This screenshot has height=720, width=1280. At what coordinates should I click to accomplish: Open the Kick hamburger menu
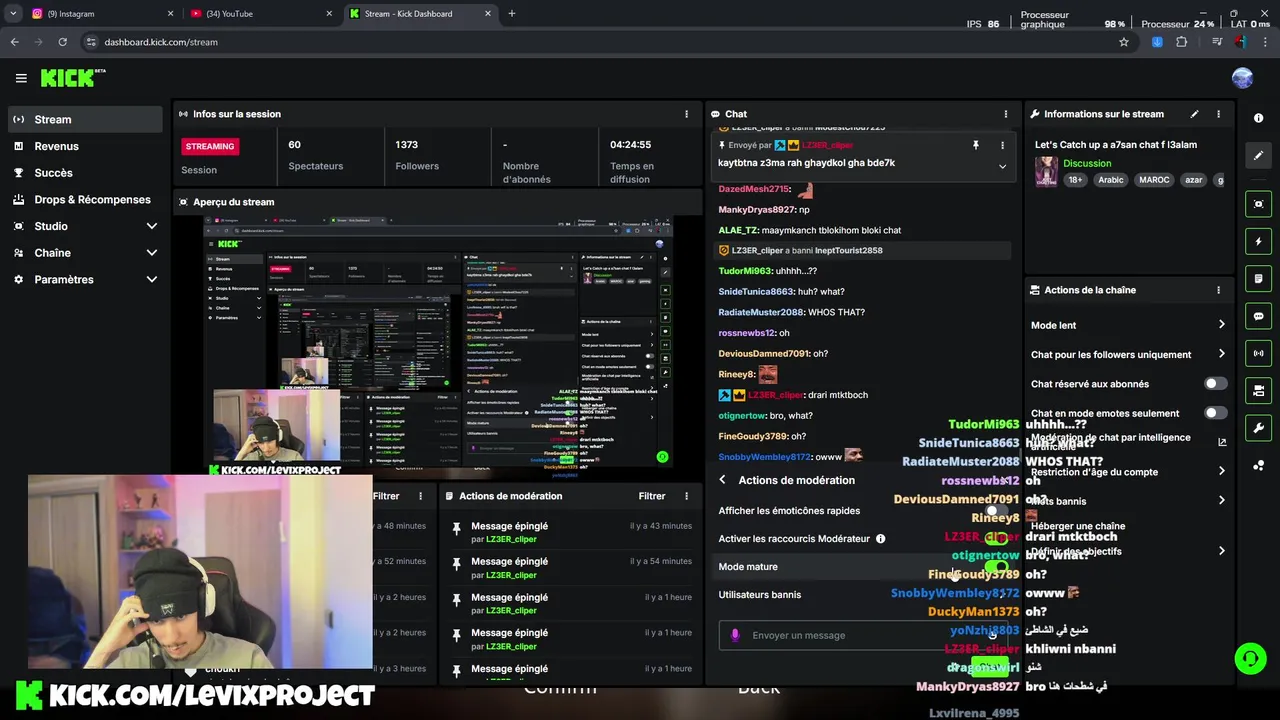[x=21, y=78]
